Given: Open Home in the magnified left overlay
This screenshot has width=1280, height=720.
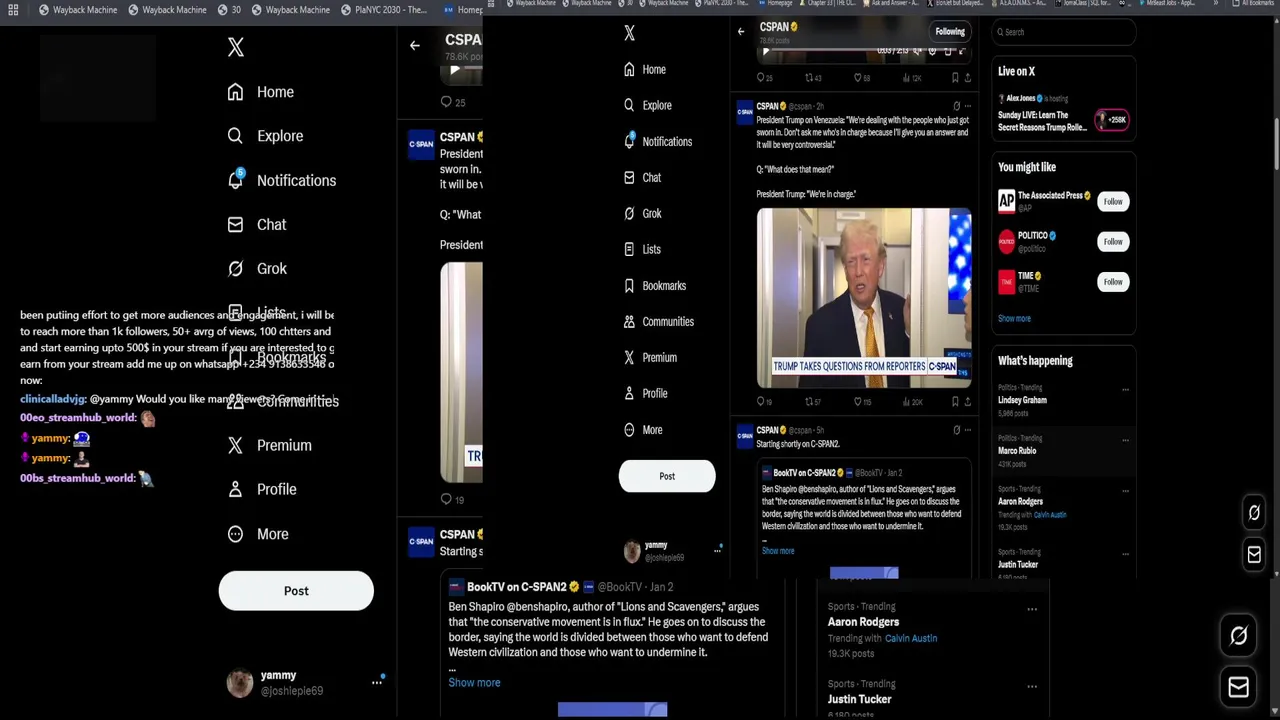Looking at the screenshot, I should coord(261,92).
